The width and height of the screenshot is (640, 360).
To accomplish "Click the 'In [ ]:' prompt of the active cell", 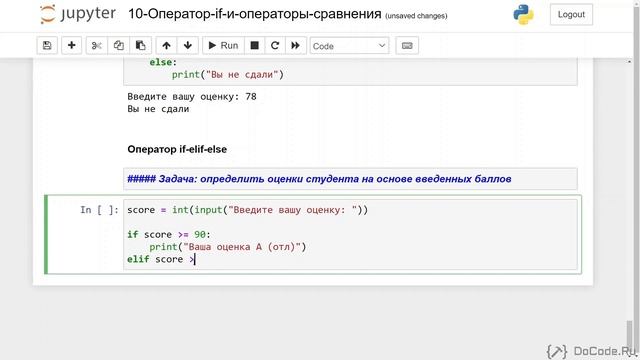I will (99, 210).
